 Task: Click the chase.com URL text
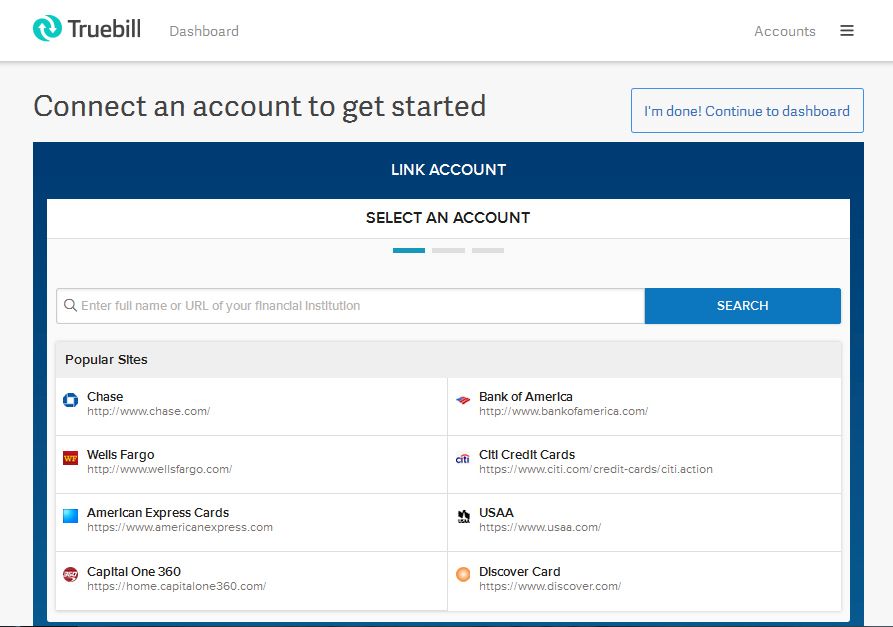tap(149, 411)
